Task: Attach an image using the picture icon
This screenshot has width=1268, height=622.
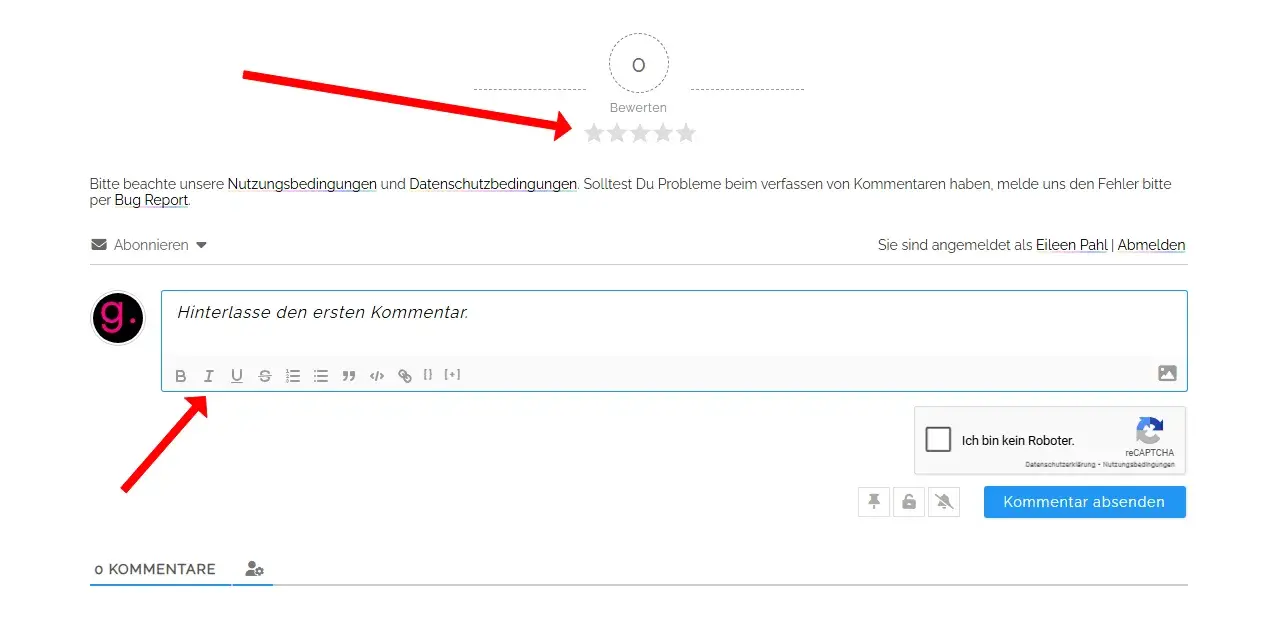Action: (1167, 373)
